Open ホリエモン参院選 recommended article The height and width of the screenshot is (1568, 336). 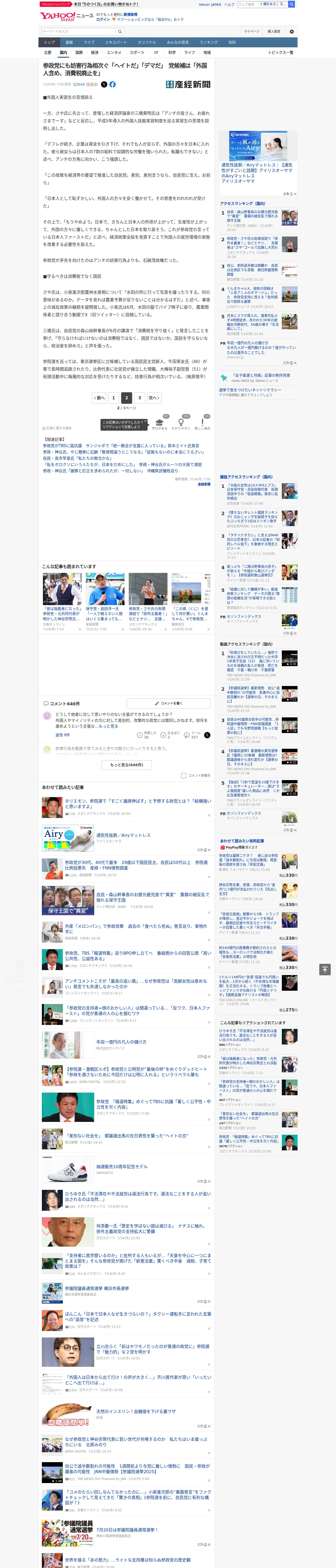click(138, 804)
